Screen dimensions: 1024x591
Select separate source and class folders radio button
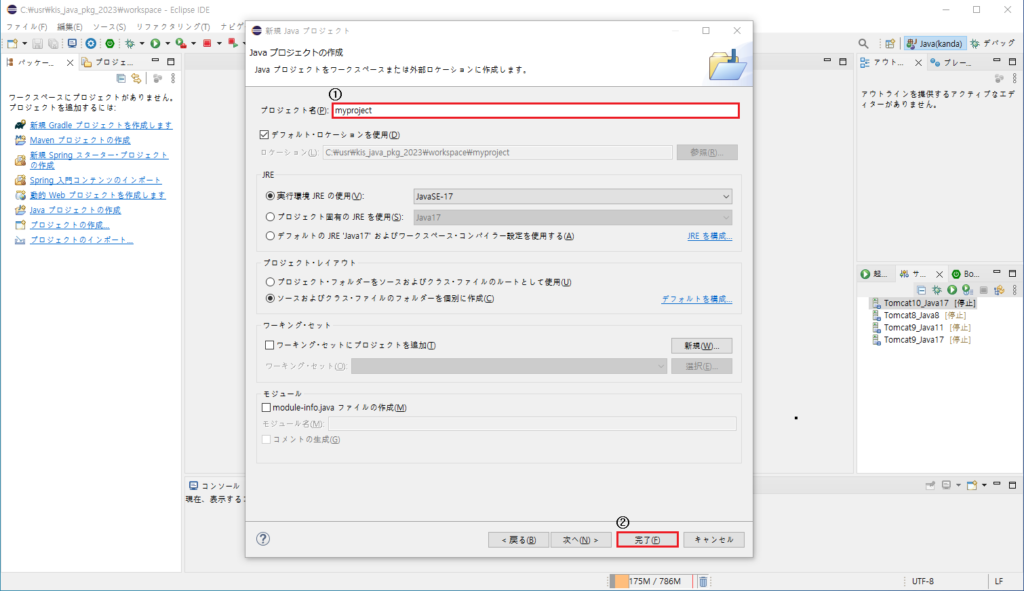(270, 298)
